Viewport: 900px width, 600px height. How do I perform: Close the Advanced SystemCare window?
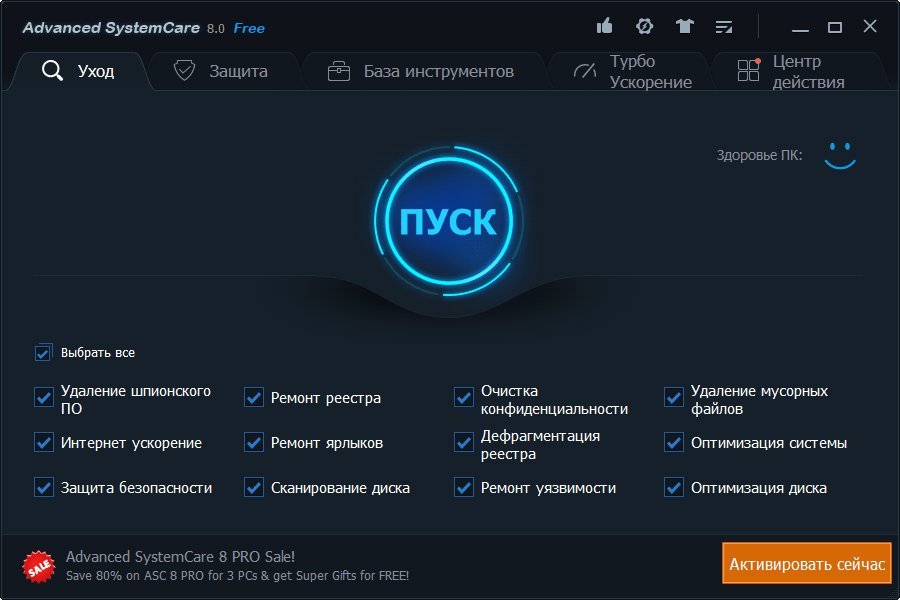click(870, 26)
